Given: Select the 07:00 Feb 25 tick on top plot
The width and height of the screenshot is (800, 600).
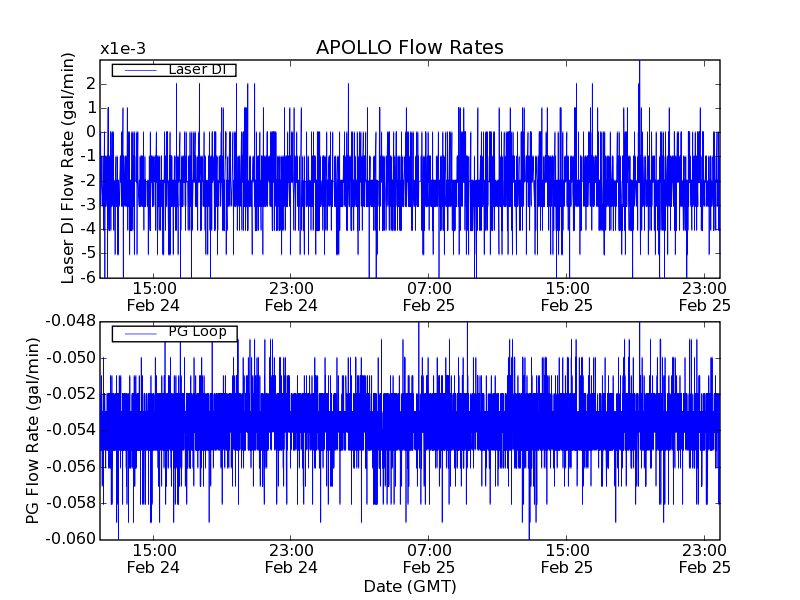Looking at the screenshot, I should [429, 296].
